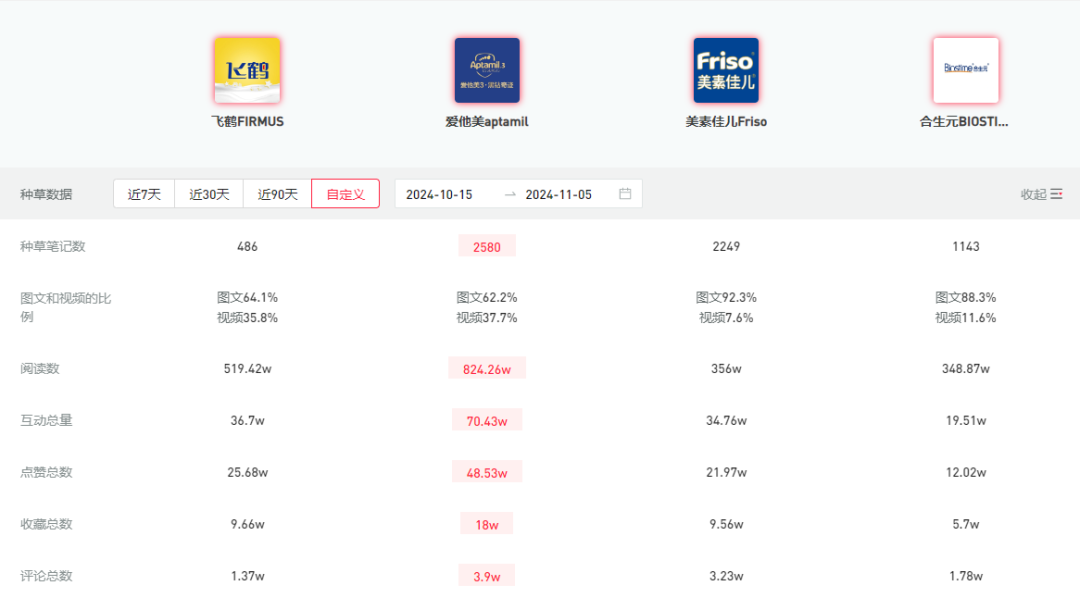Click the 5.7w favorites value
The width and height of the screenshot is (1080, 598).
tap(966, 524)
